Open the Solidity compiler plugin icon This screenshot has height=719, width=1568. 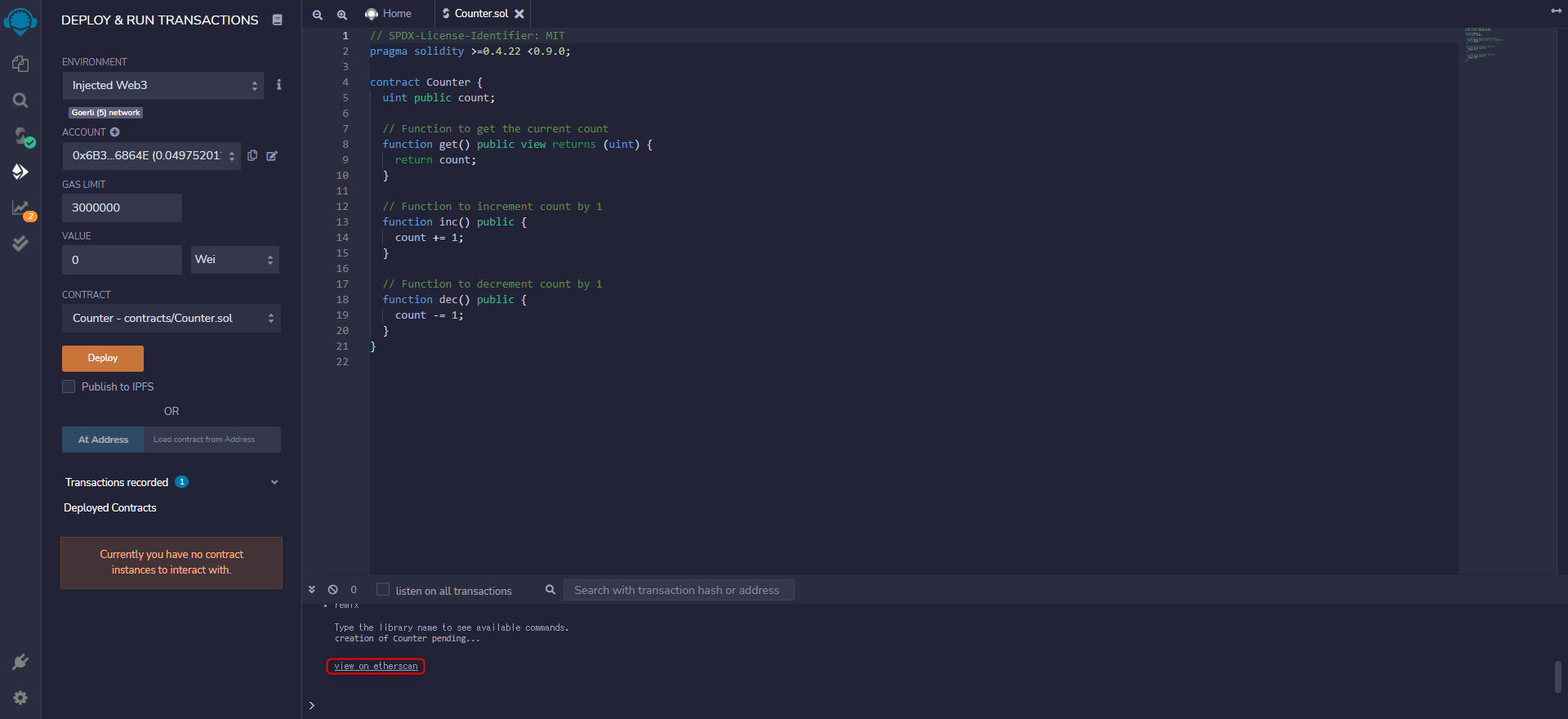pos(20,136)
